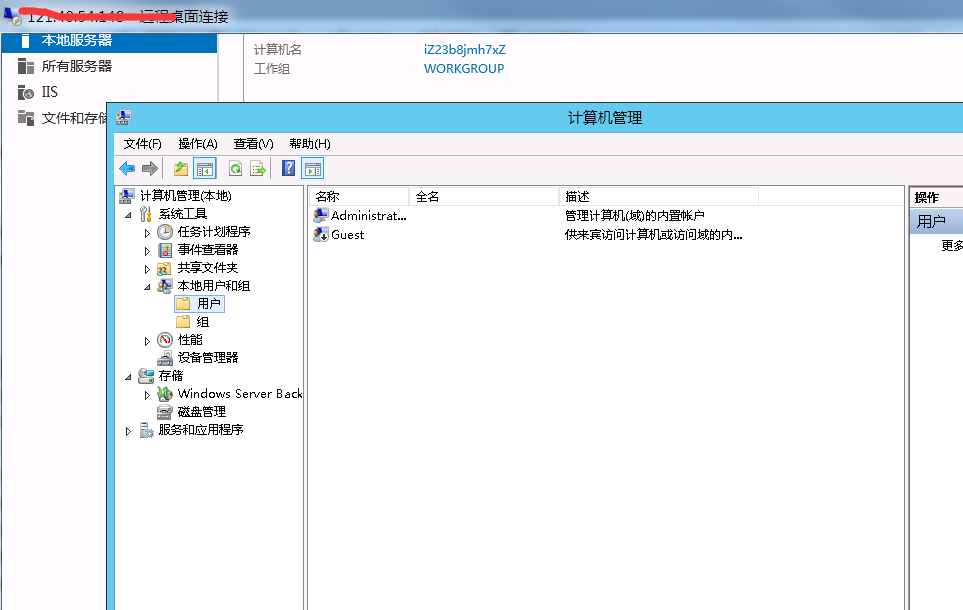Viewport: 963px width, 610px height.
Task: Toggle the action pane toolbar button
Action: [313, 168]
